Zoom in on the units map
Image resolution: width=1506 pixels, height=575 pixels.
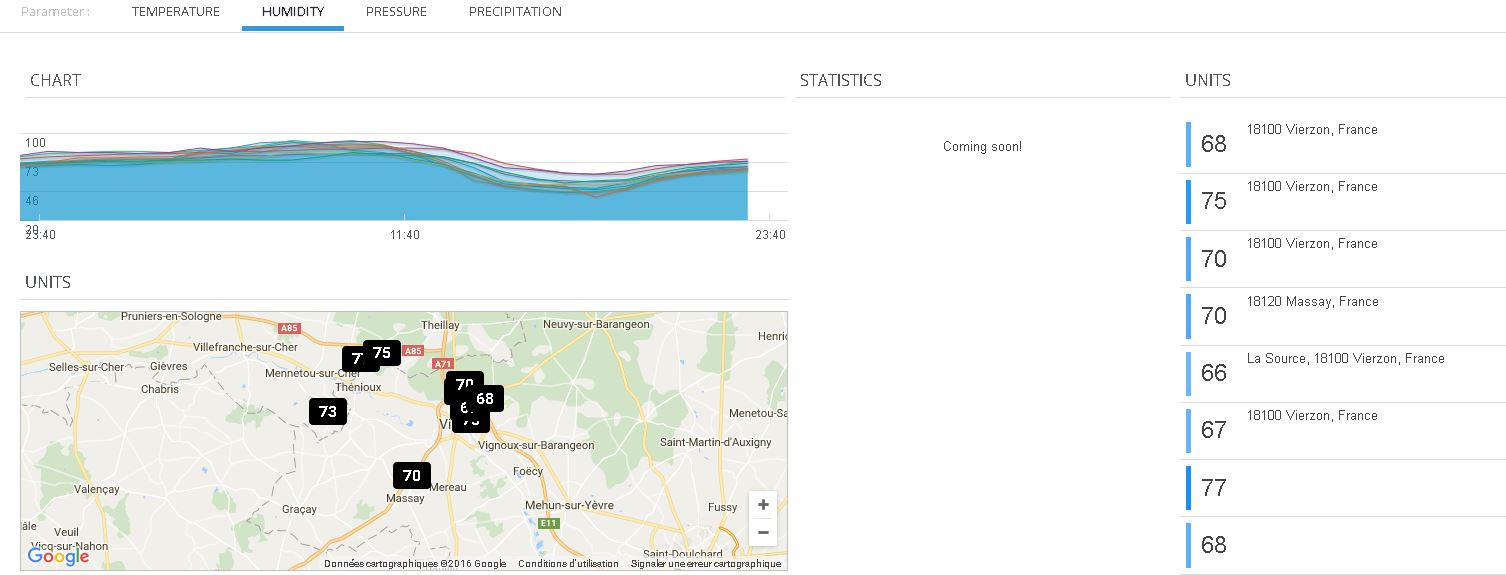point(763,505)
